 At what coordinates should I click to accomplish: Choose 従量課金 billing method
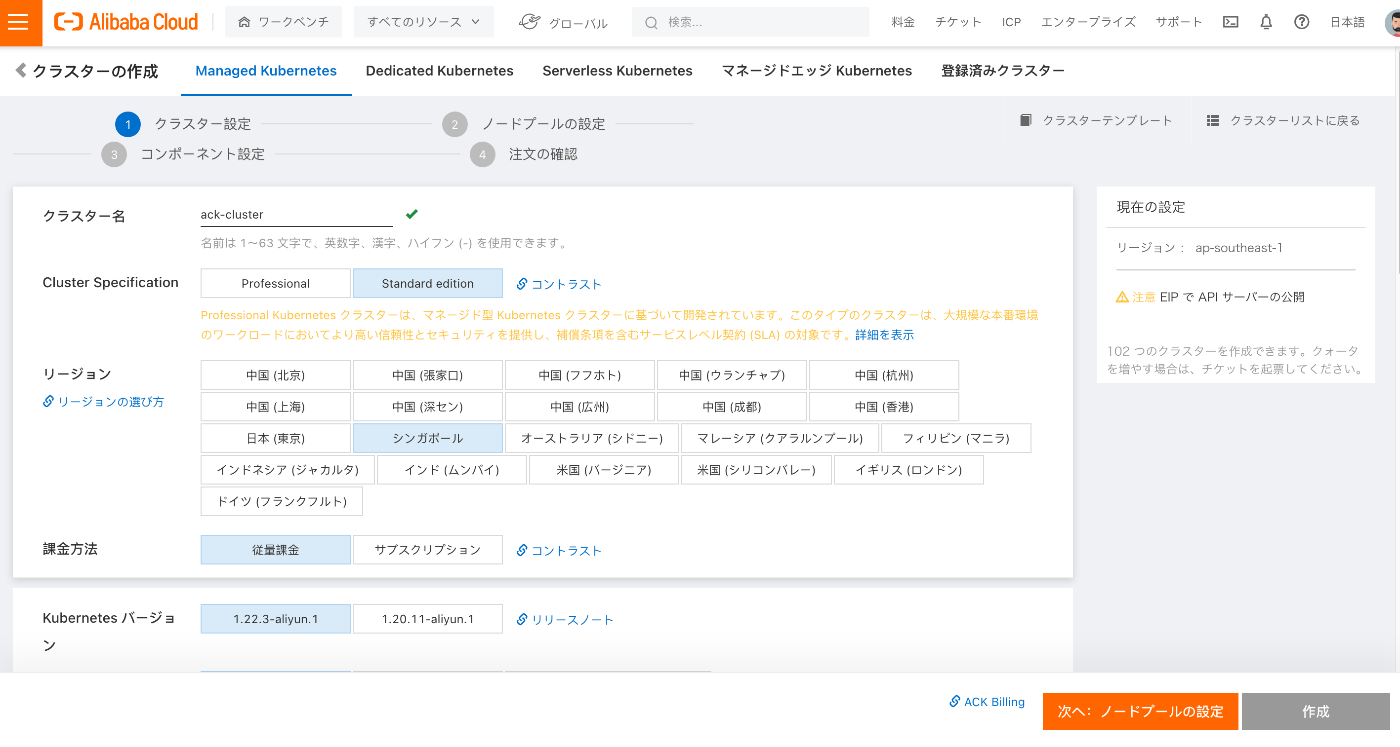pos(276,550)
